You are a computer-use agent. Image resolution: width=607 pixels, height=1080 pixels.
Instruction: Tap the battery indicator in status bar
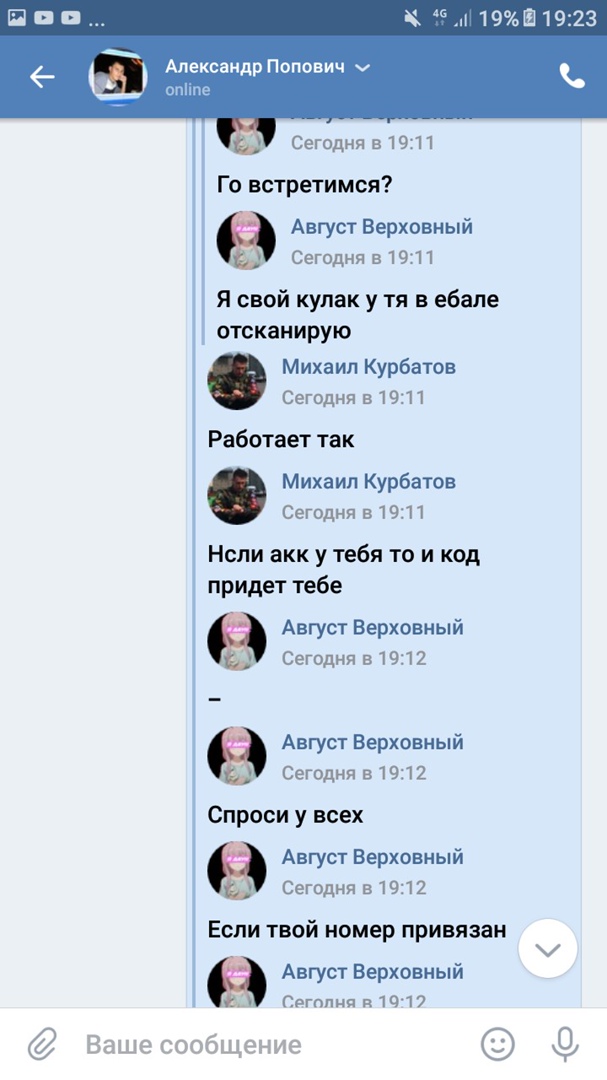pos(529,19)
